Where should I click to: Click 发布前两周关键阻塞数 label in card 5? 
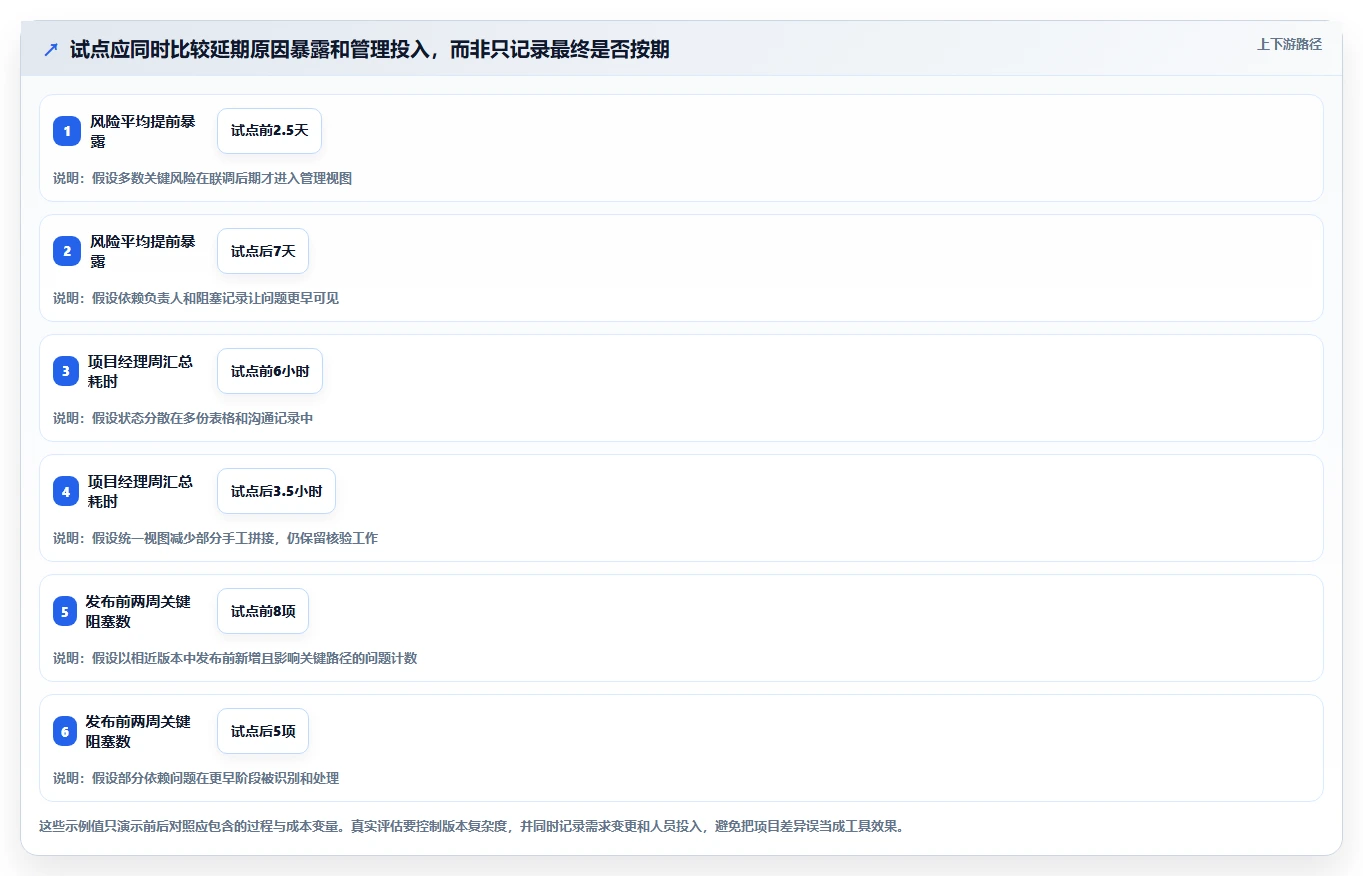pos(138,611)
